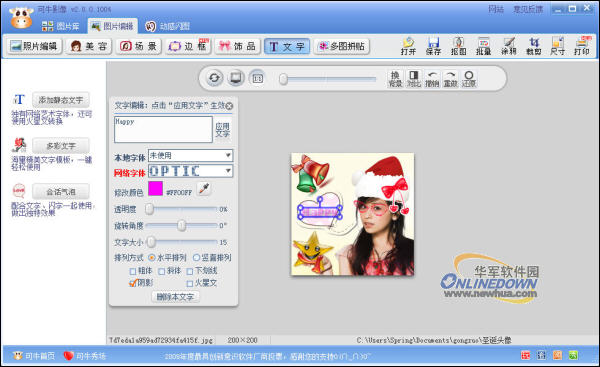Open the 裁剪 (crop) tool
Viewport: 600px width, 367px height.
tap(533, 46)
